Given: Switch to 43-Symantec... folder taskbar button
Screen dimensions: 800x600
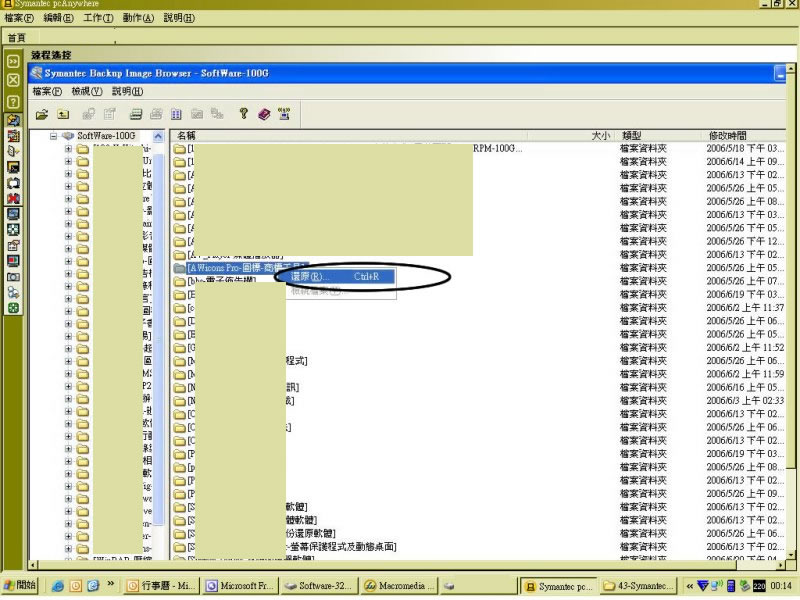Looking at the screenshot, I should point(639,586).
